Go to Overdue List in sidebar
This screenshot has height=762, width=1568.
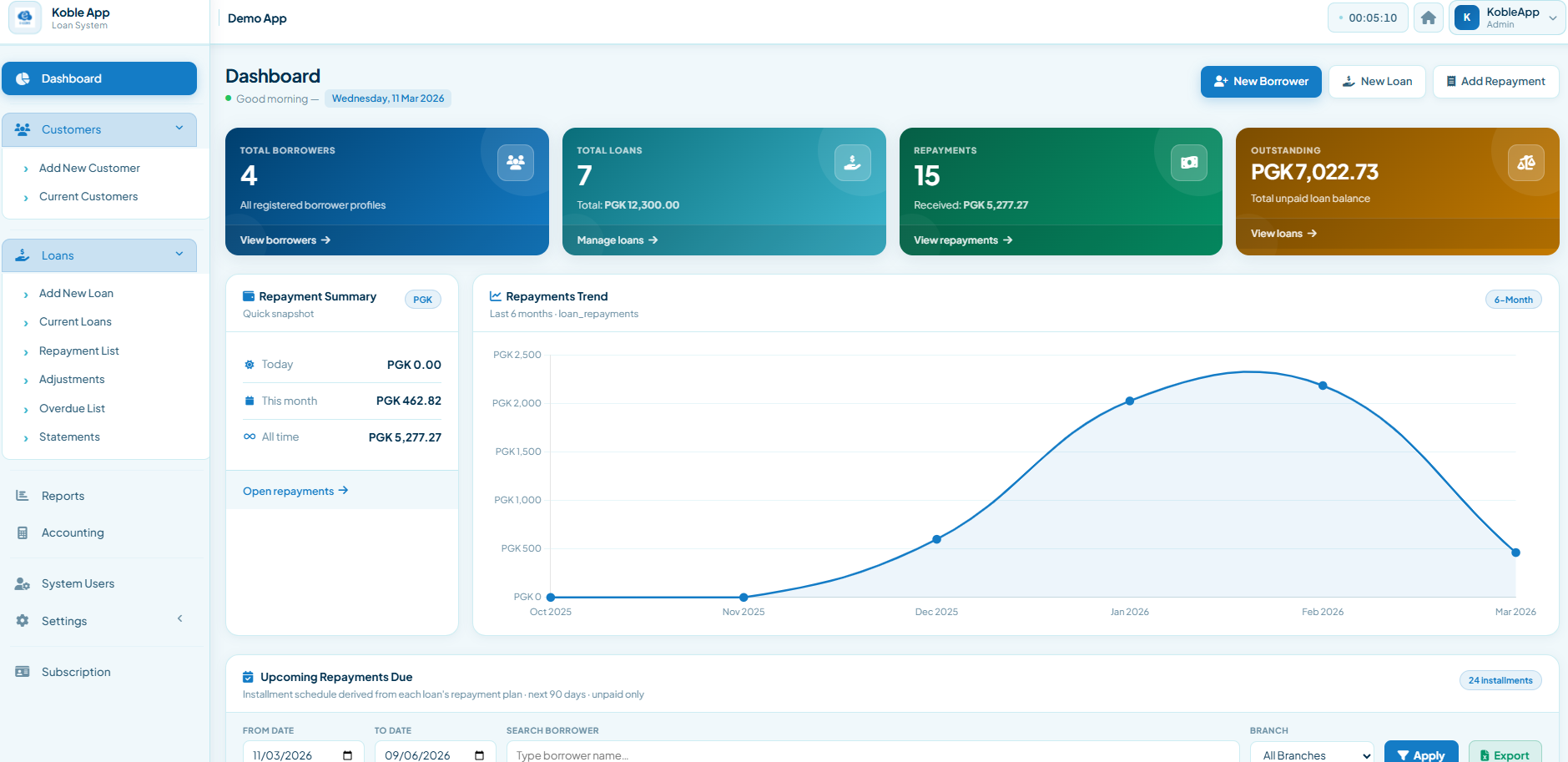pos(72,408)
